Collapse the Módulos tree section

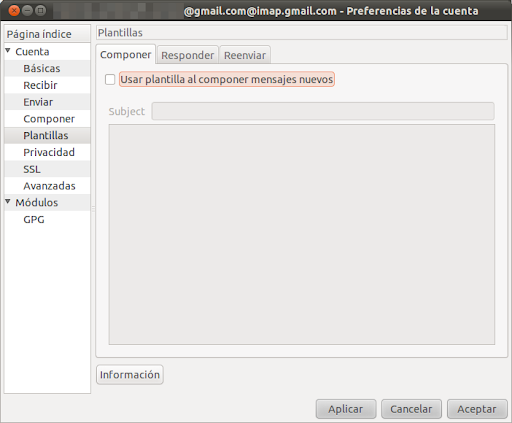8,202
